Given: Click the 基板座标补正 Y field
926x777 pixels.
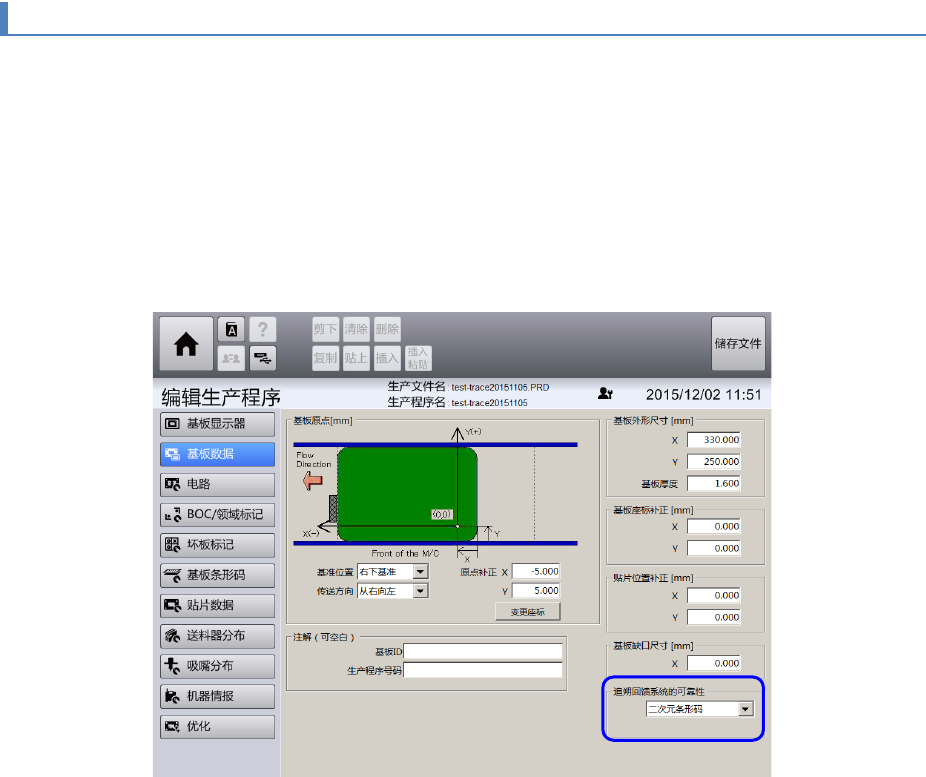Looking at the screenshot, I should tap(713, 549).
